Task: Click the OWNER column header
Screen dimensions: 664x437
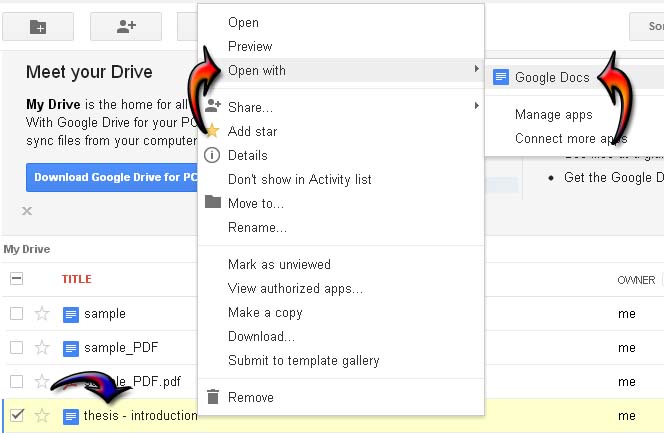Action: (x=636, y=280)
